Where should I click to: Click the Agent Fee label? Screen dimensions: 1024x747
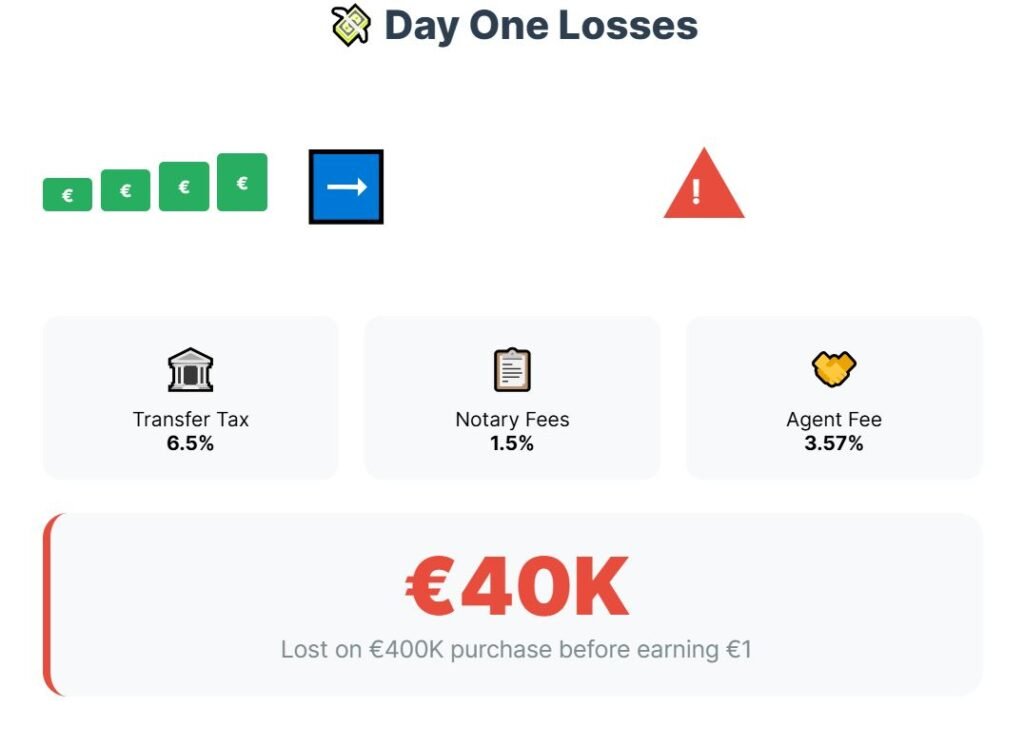pos(834,419)
